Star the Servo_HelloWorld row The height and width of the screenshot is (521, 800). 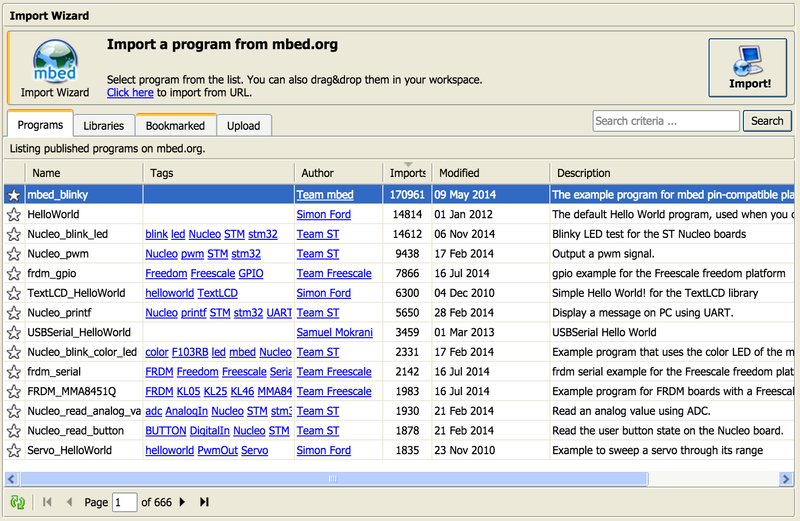[14, 451]
